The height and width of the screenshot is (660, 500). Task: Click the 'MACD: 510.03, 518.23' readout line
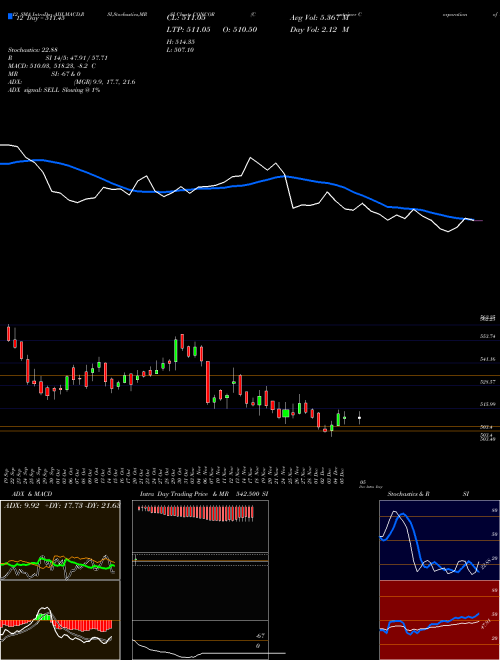click(52, 66)
